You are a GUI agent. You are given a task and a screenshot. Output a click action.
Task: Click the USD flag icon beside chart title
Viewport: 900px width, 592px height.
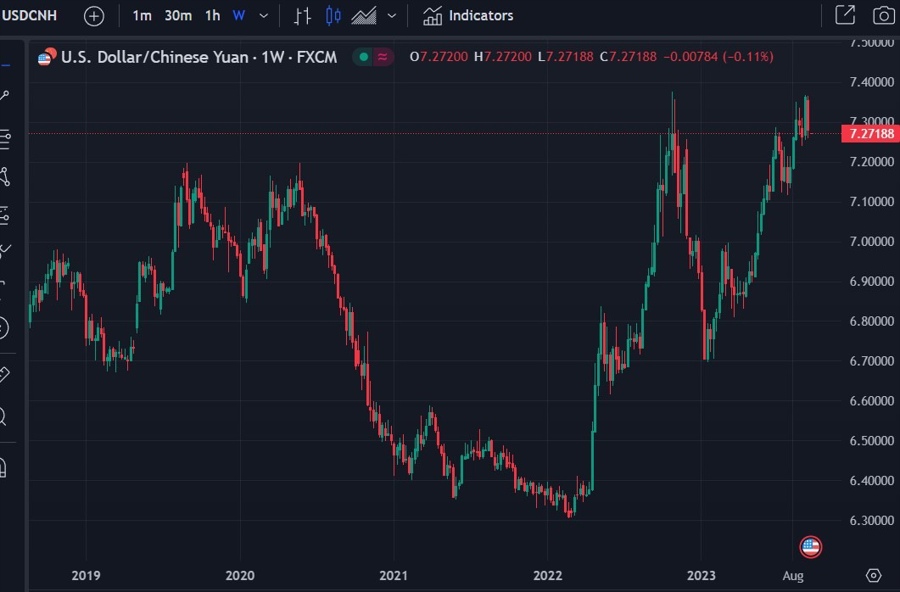46,57
